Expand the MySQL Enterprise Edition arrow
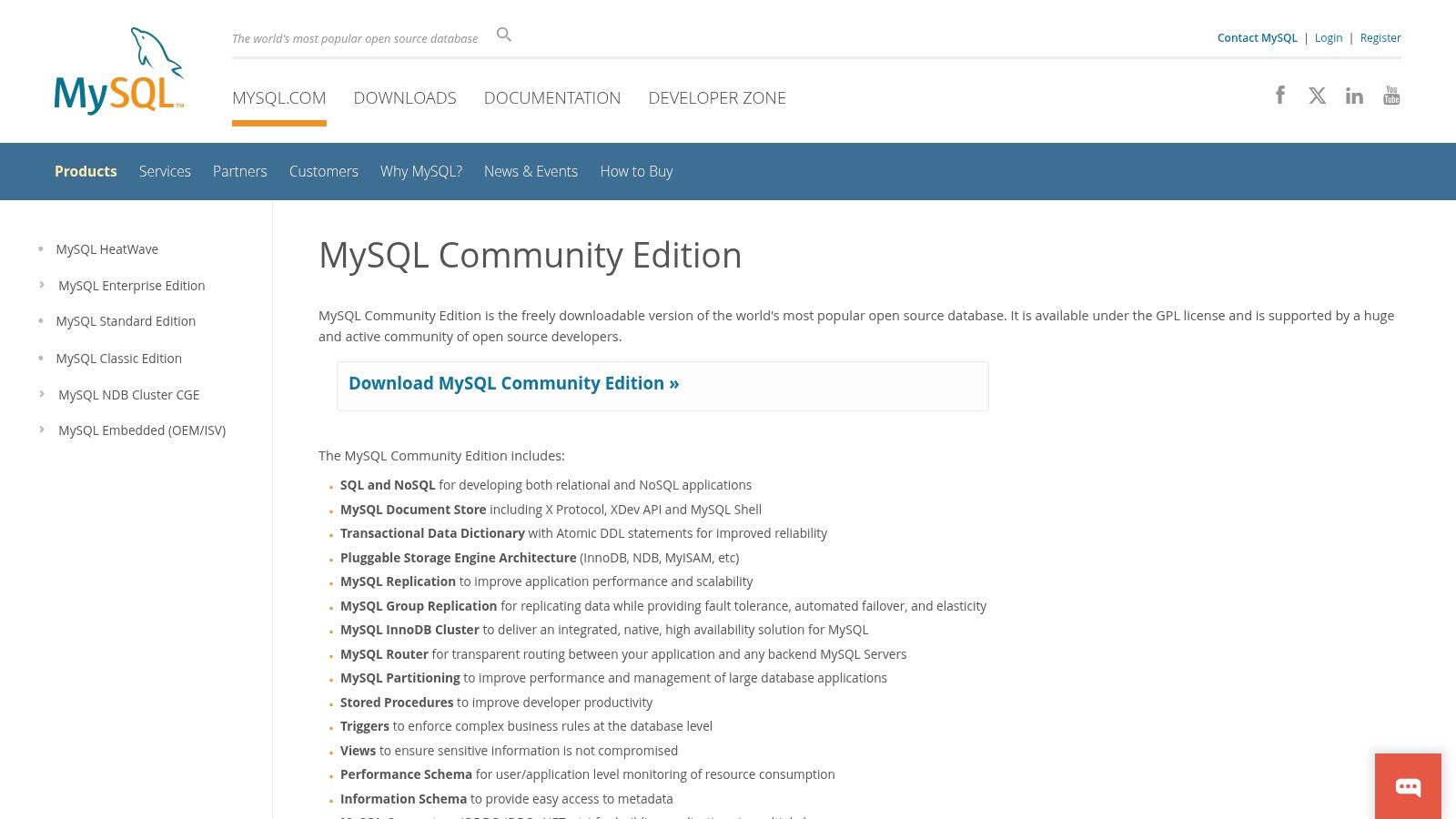1456x819 pixels. click(x=42, y=285)
